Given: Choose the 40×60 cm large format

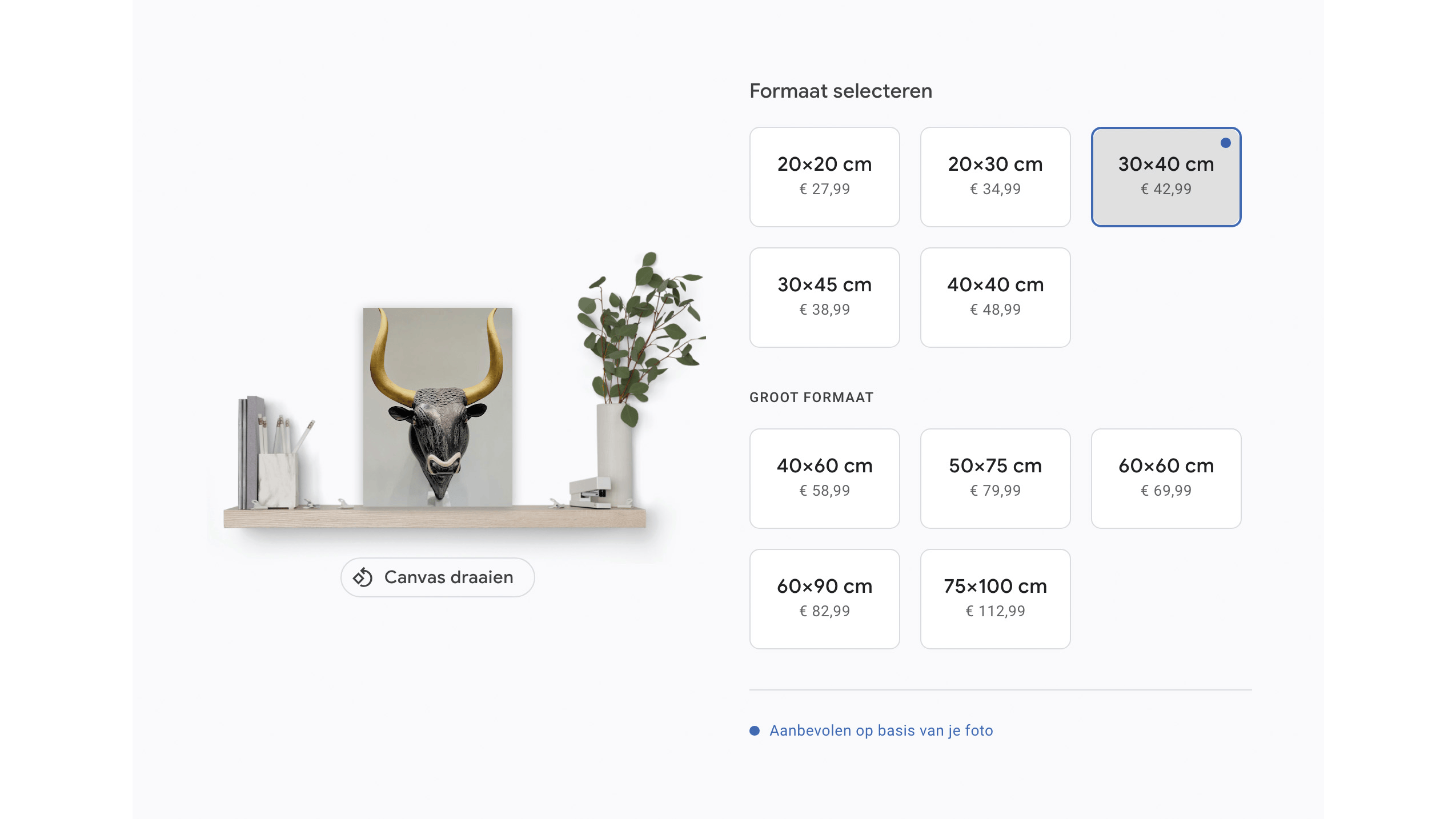Looking at the screenshot, I should [x=824, y=478].
